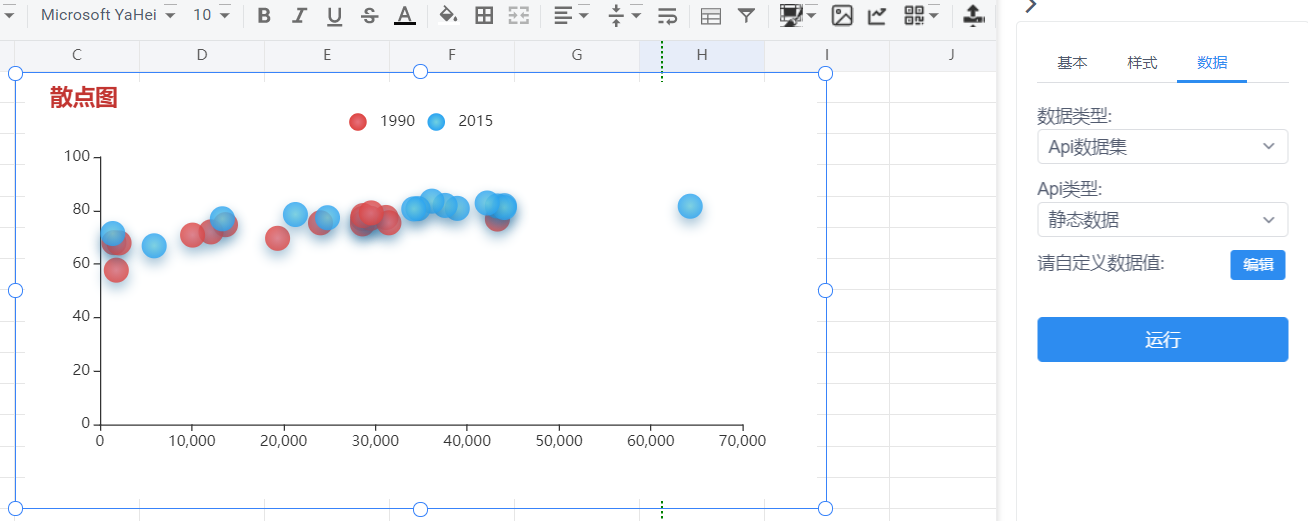This screenshot has width=1308, height=521.
Task: Click the text wrap icon
Action: 667,15
